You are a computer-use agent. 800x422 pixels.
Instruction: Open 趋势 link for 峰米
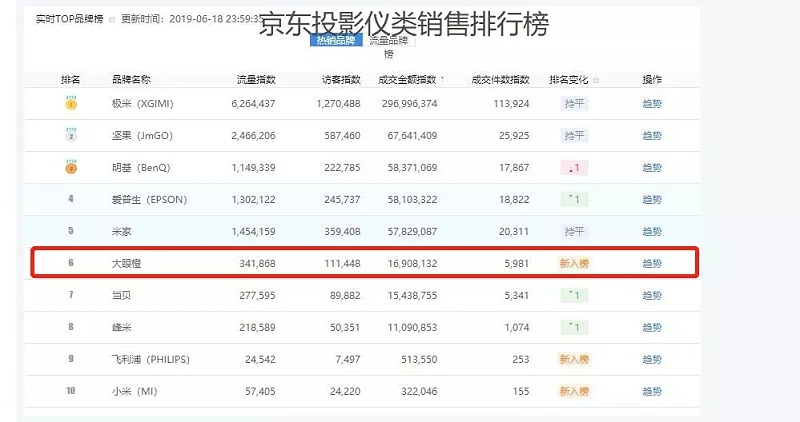pos(652,328)
